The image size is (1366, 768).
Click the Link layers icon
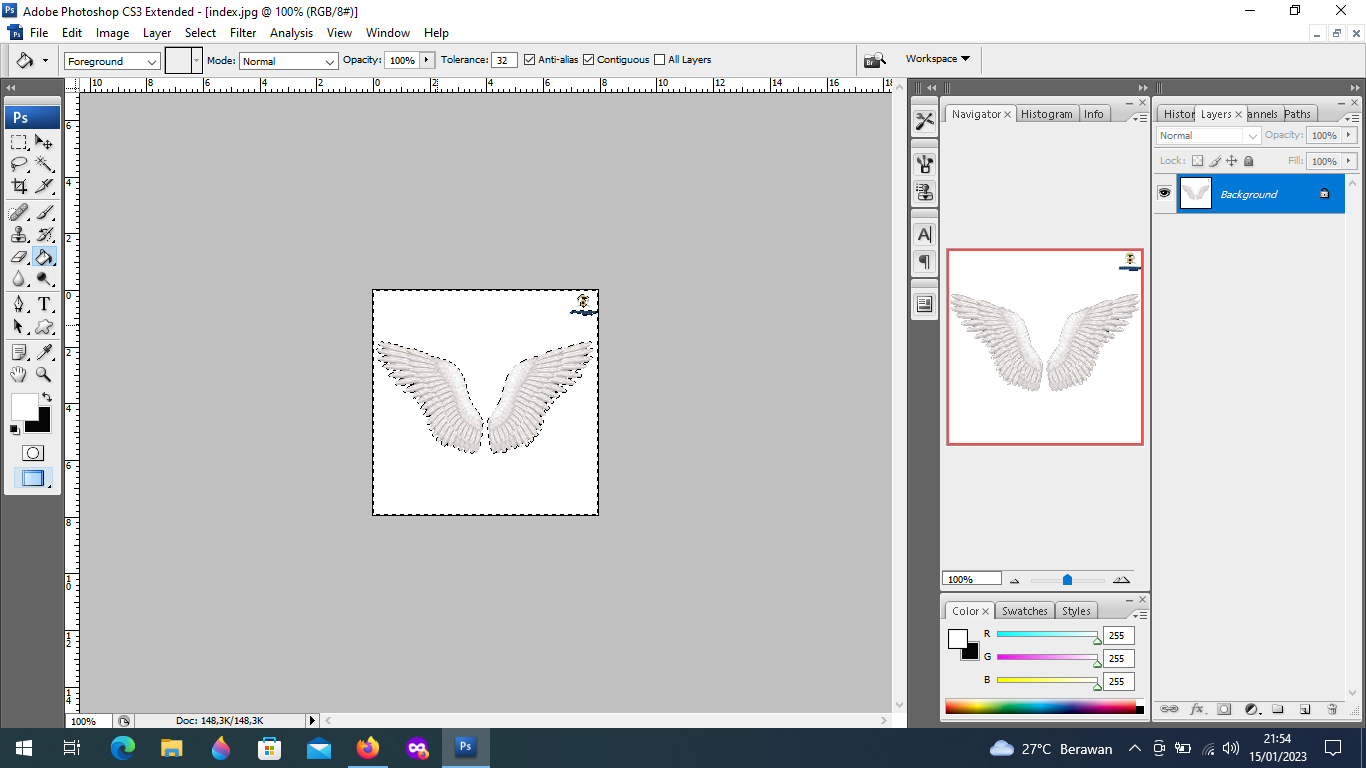(1168, 709)
